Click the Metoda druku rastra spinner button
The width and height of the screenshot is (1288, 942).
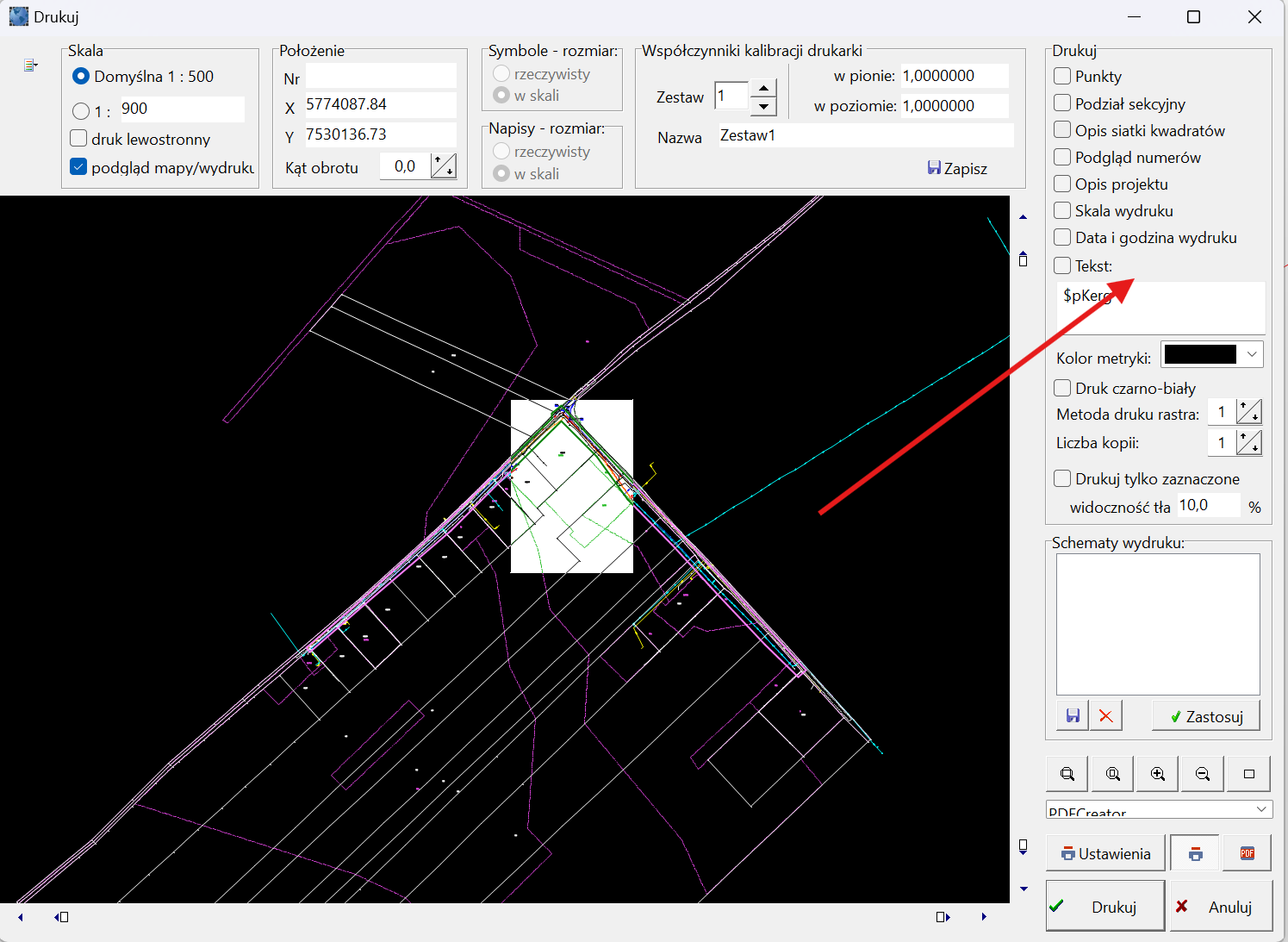1248,412
